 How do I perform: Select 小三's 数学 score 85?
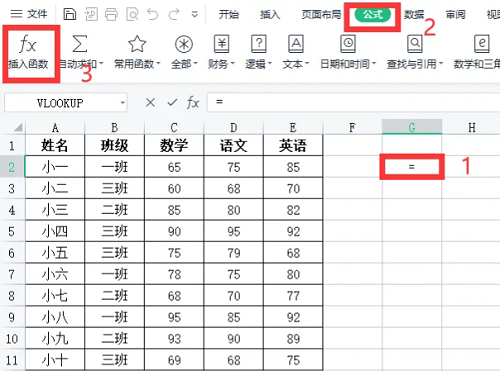point(174,210)
